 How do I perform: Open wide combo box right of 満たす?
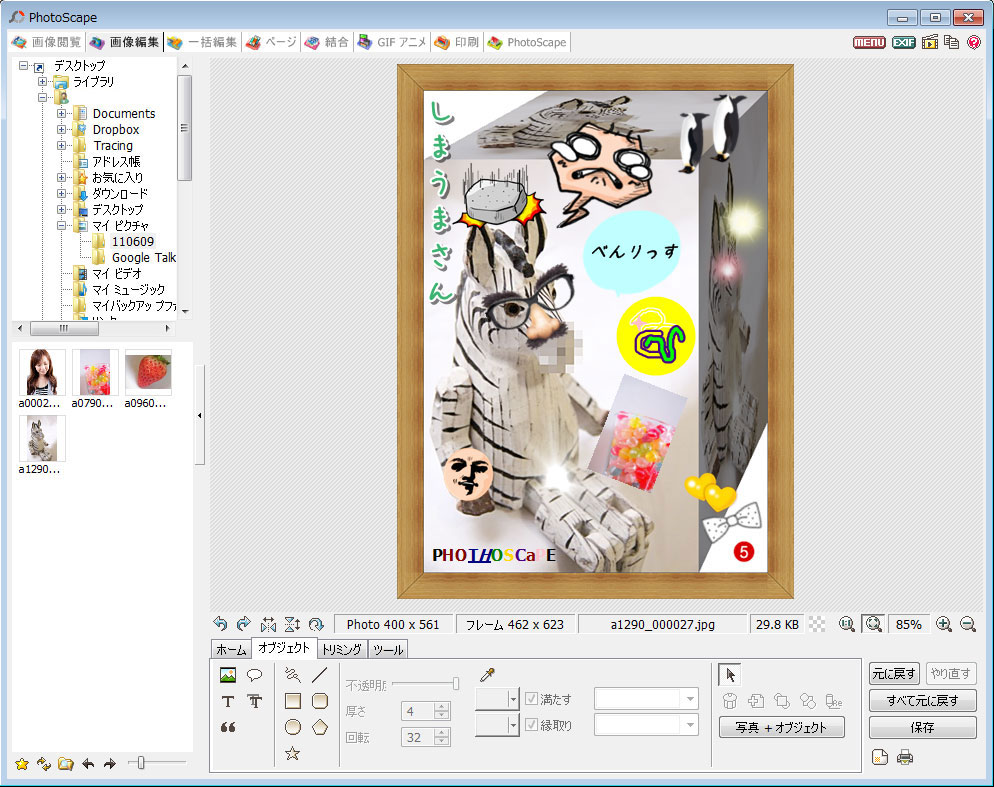pyautogui.click(x=646, y=699)
